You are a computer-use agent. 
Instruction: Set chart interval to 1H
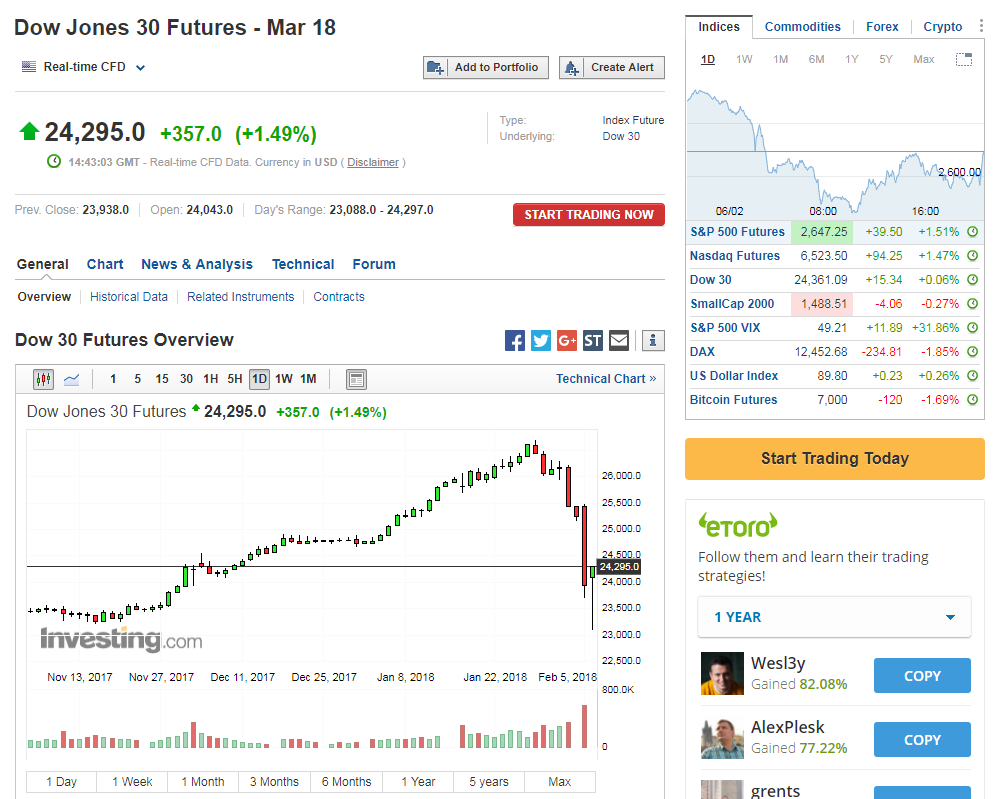tap(210, 379)
